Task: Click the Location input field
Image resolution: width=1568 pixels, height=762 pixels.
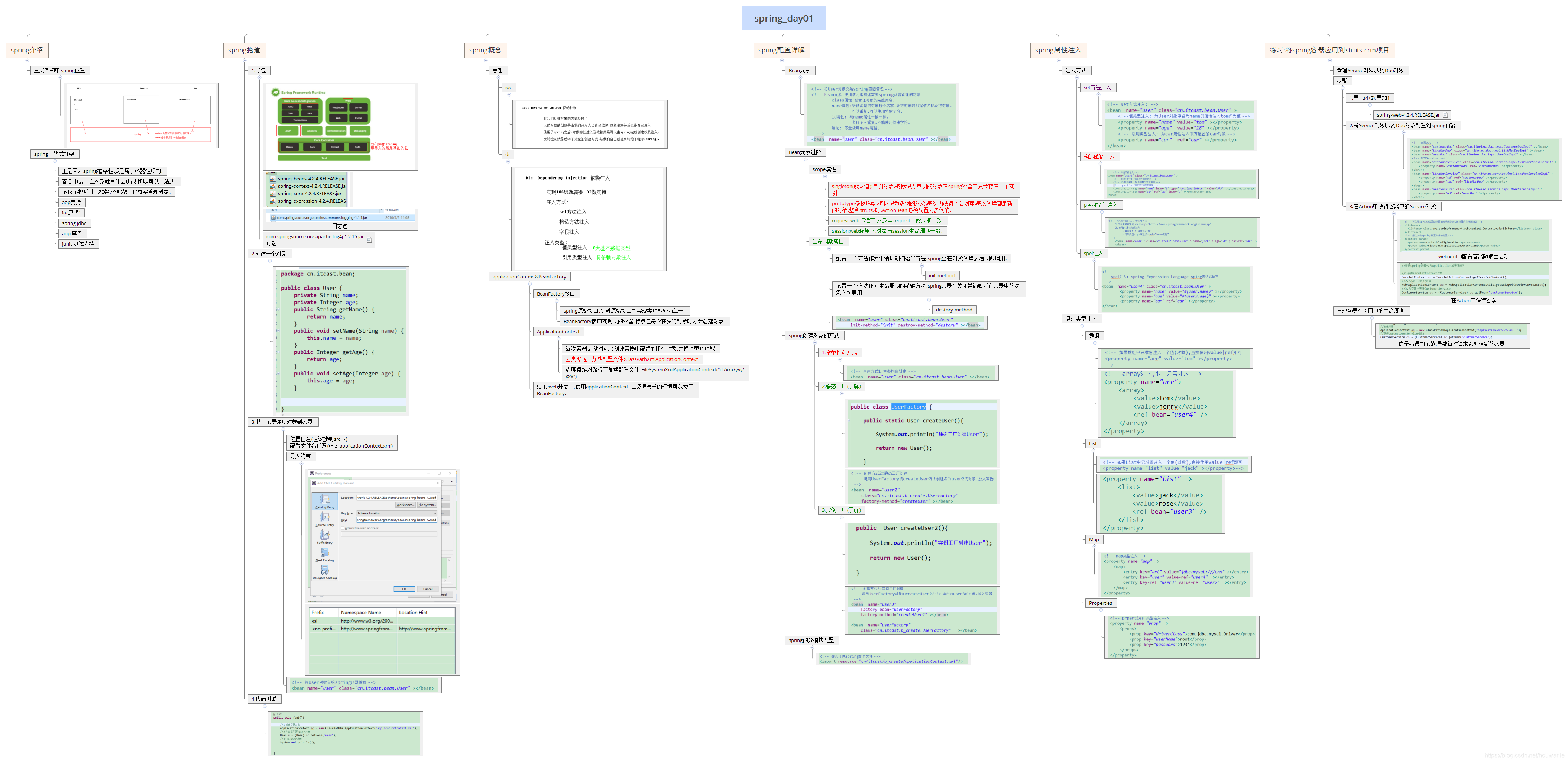Action: (x=396, y=498)
